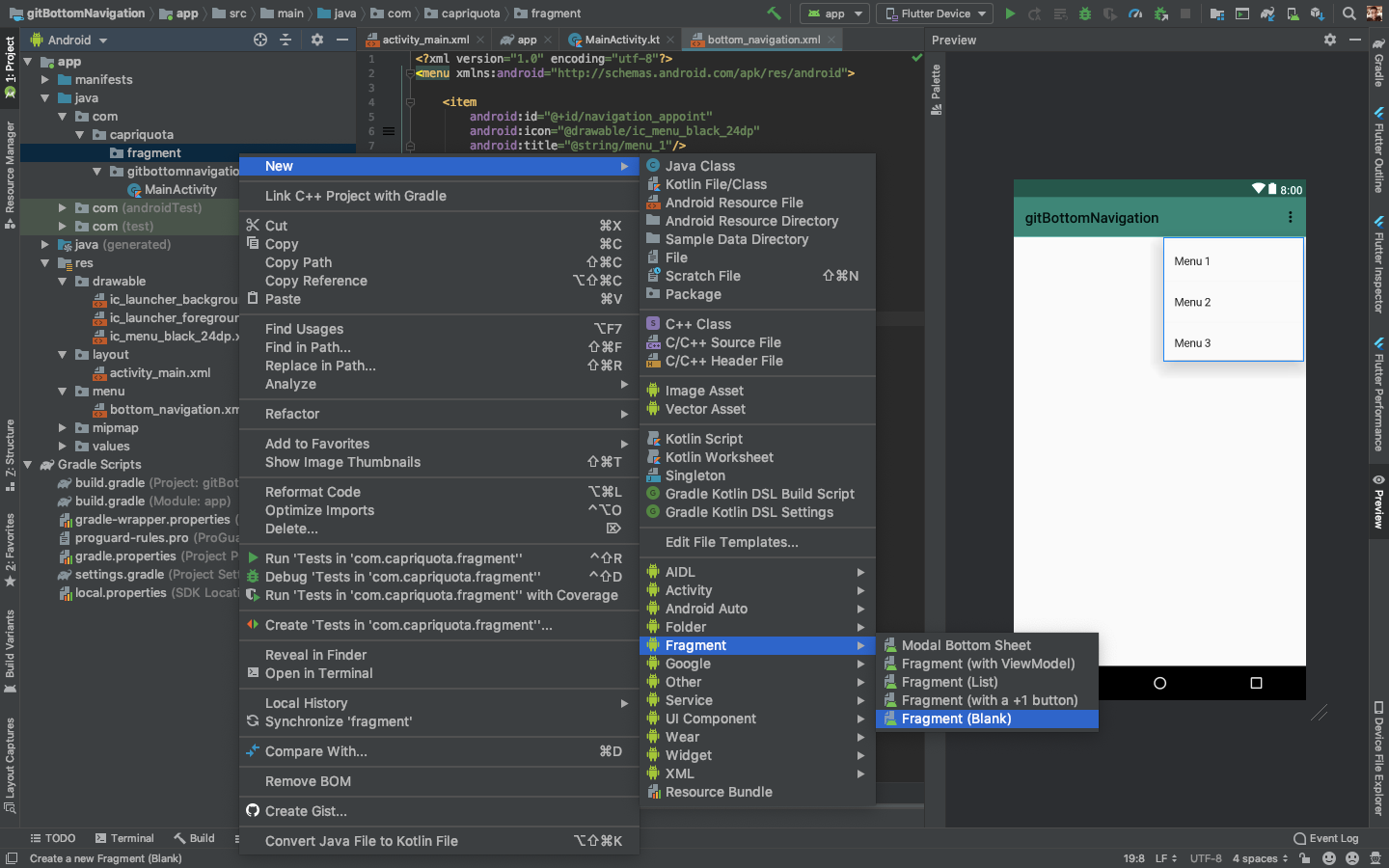Toggle the Terminal tool window

[x=125, y=838]
